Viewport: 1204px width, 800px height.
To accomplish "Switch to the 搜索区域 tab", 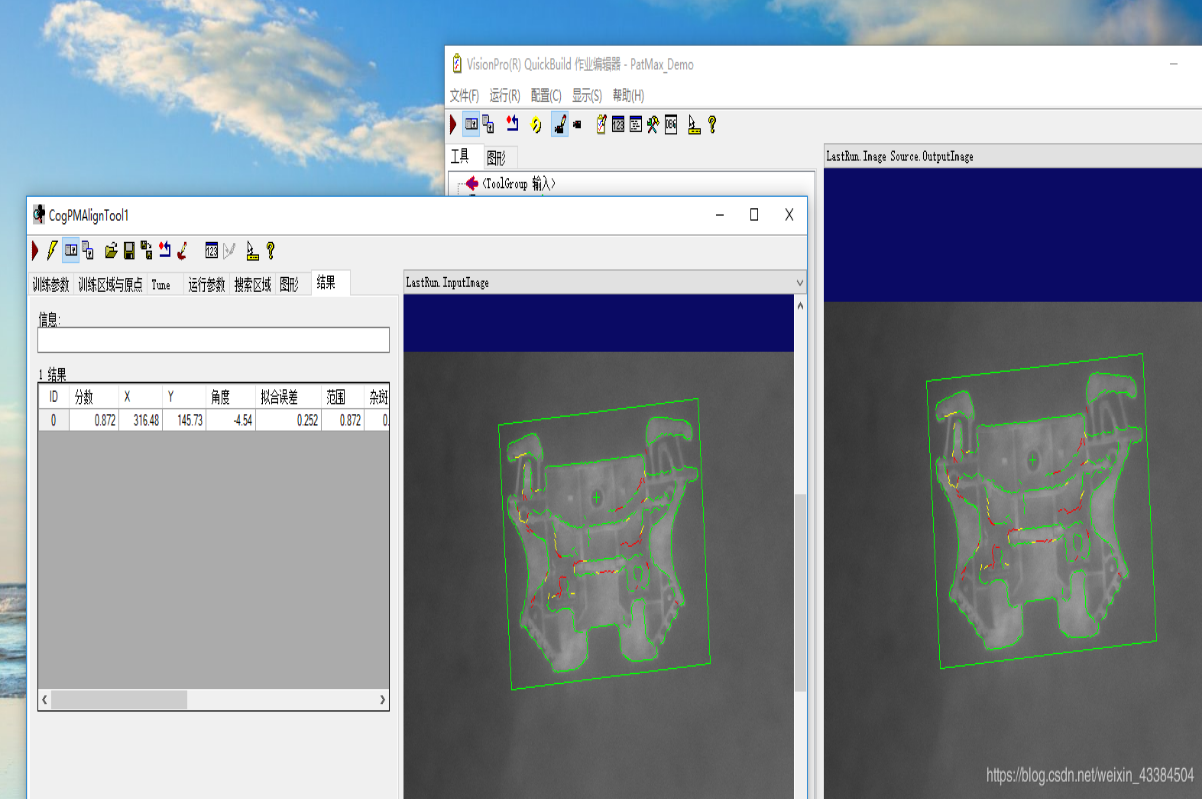I will click(x=252, y=285).
